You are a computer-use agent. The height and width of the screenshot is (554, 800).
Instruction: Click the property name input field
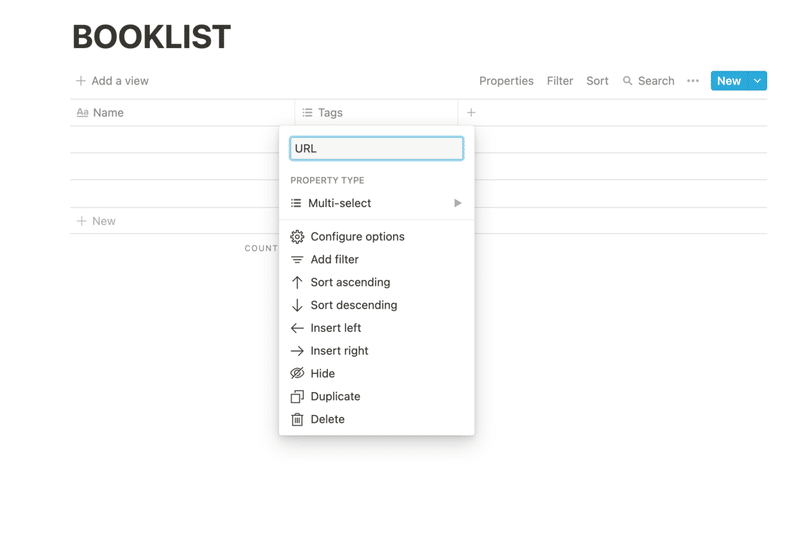click(x=376, y=148)
